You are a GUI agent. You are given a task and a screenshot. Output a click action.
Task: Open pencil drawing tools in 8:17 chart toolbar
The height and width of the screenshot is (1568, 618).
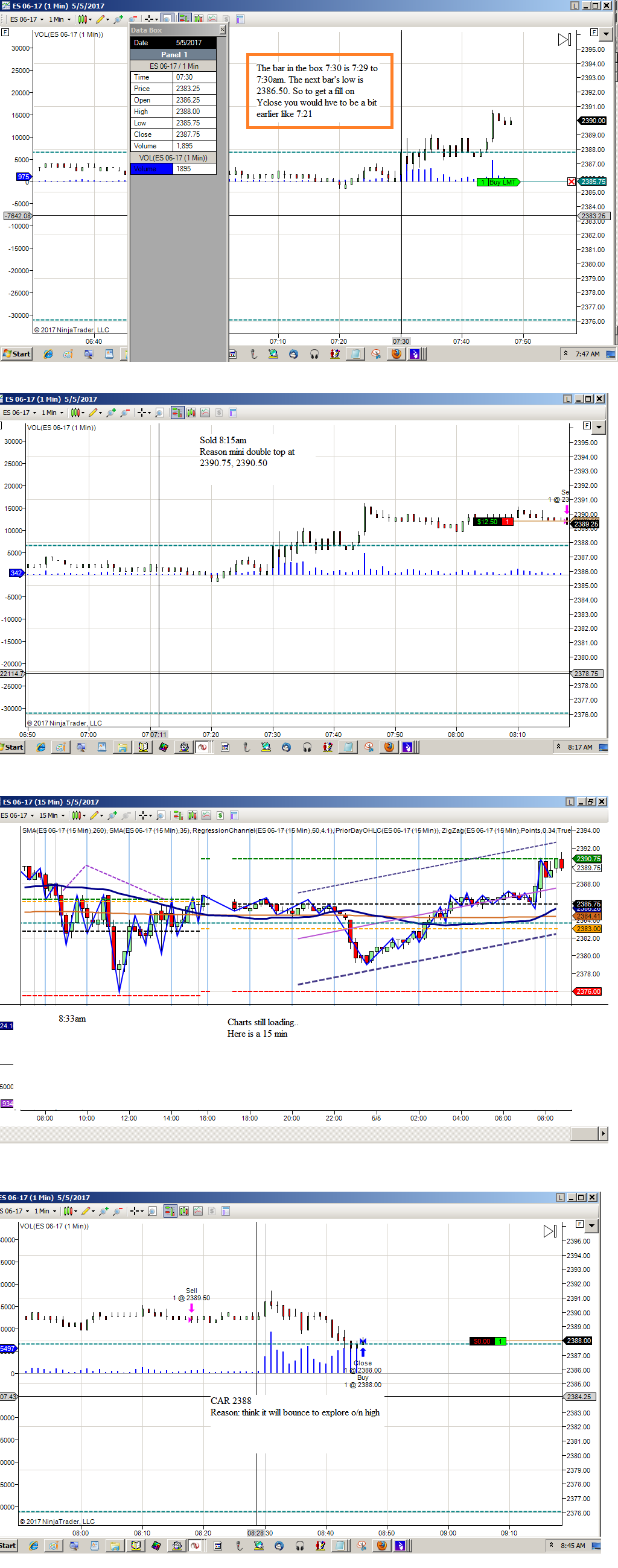point(95,413)
